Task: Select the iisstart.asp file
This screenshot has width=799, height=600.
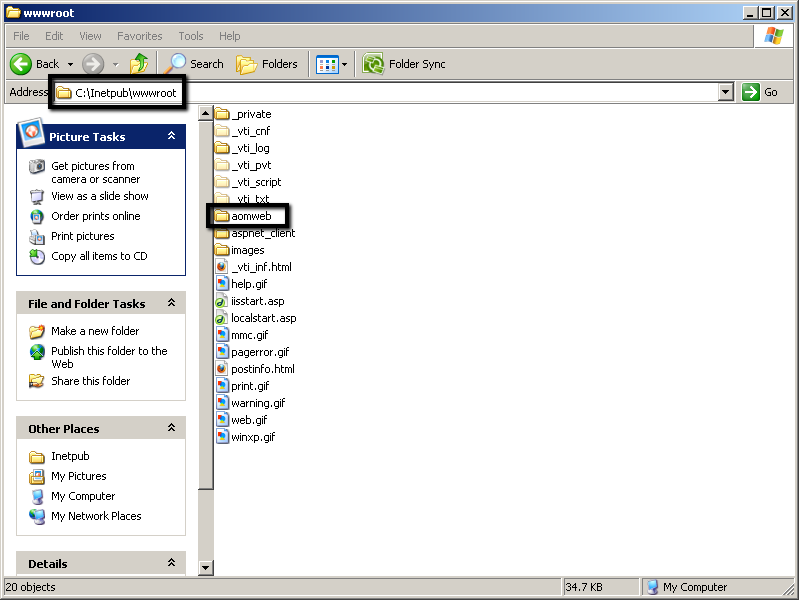Action: tap(257, 301)
